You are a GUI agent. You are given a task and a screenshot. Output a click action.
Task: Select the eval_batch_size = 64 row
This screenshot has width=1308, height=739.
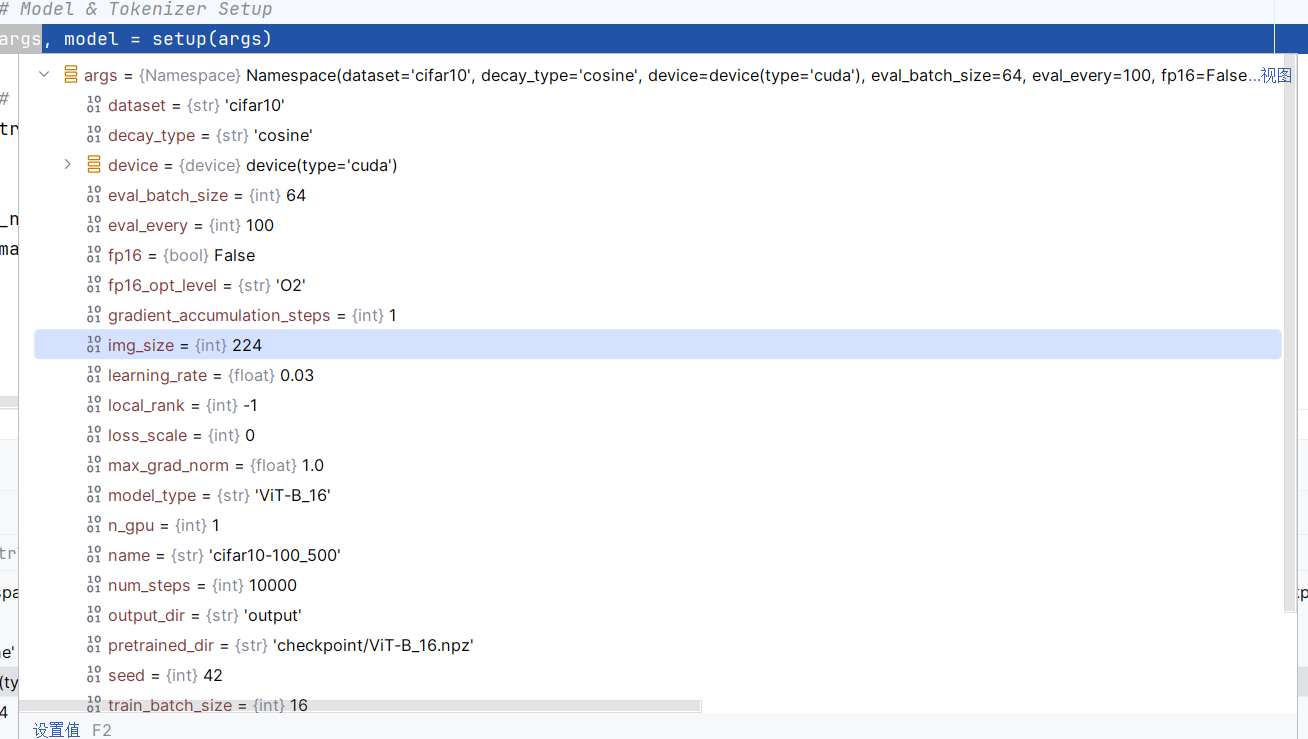pos(658,195)
